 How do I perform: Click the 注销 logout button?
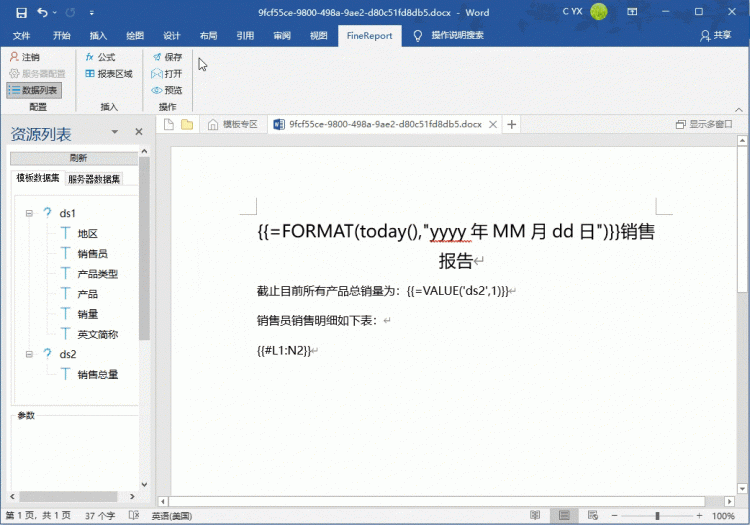tap(25, 57)
